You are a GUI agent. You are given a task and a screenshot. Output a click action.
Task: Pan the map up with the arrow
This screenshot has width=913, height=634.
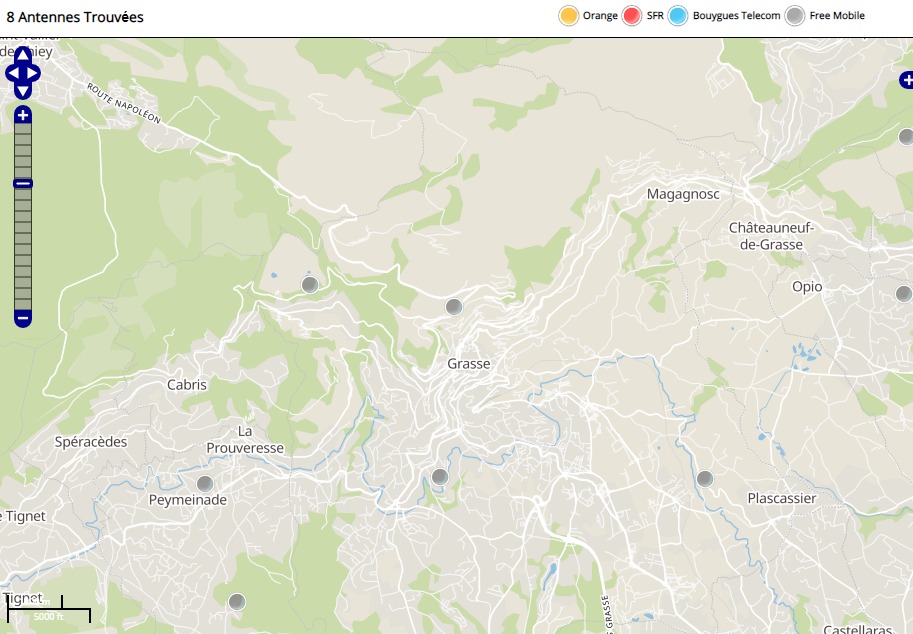(x=22, y=56)
